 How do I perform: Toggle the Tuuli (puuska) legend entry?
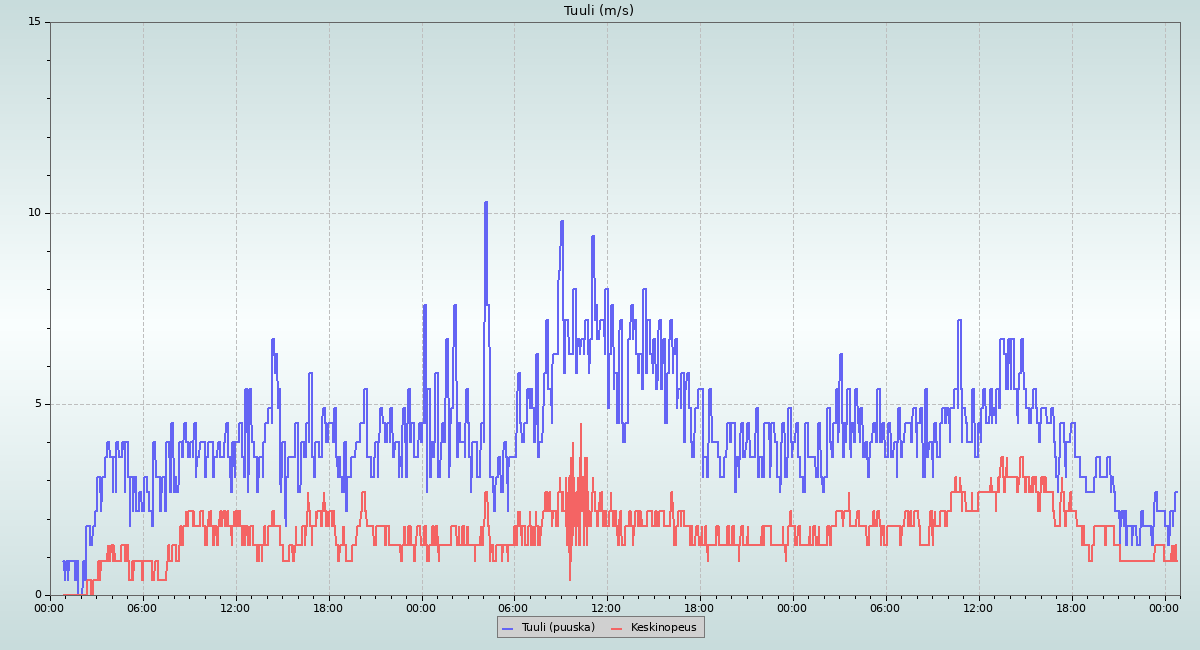coord(557,628)
